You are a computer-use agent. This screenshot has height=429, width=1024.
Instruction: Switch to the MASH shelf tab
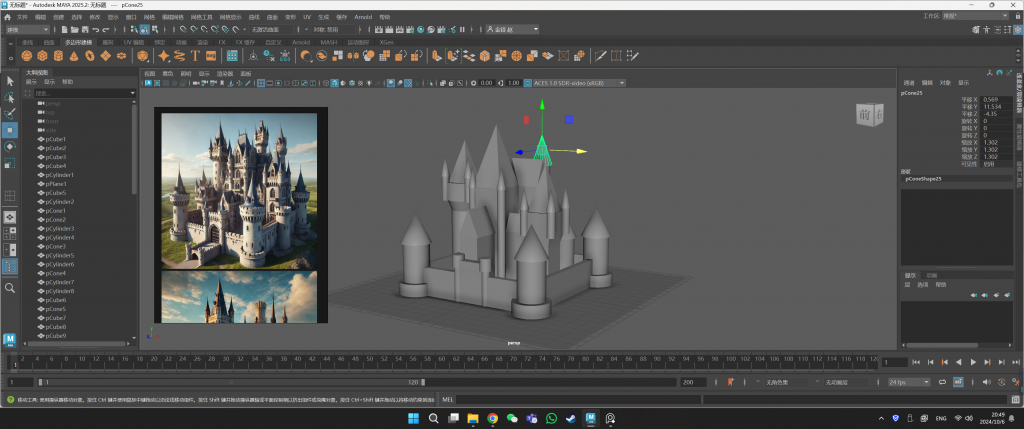(x=329, y=42)
